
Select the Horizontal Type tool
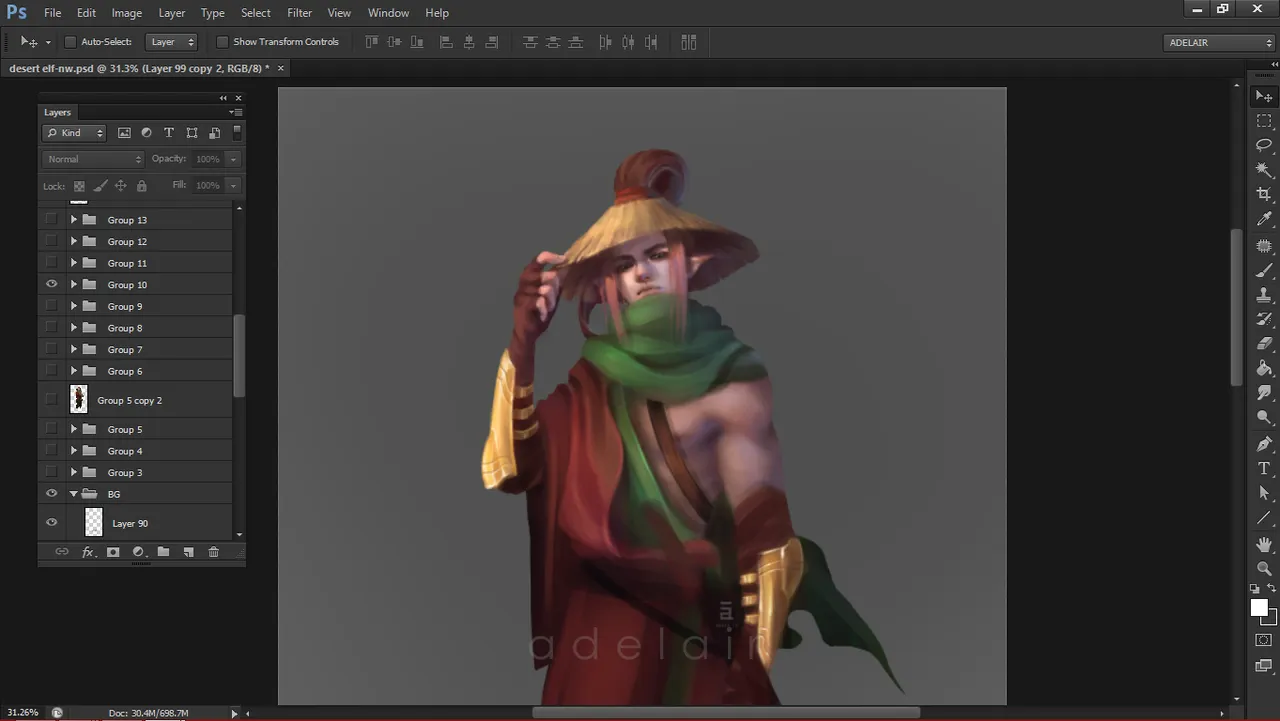click(1264, 468)
